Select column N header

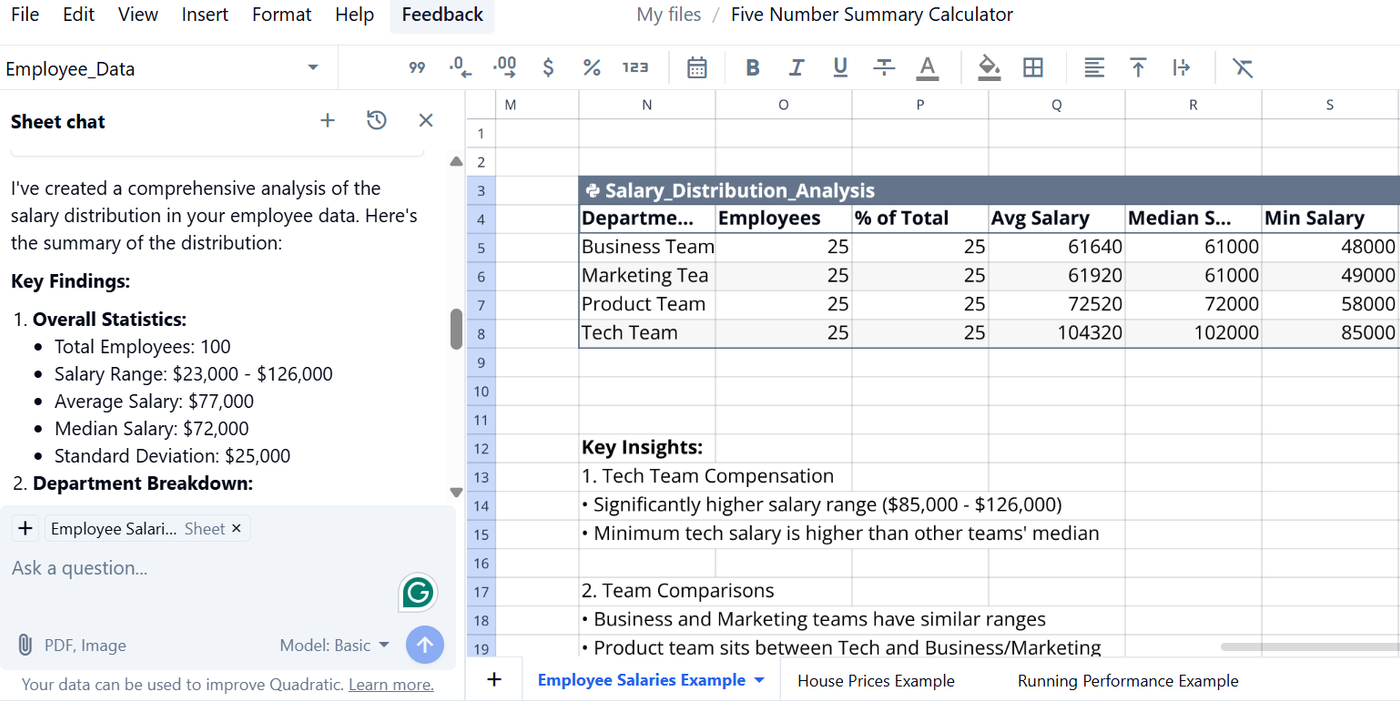(x=647, y=105)
